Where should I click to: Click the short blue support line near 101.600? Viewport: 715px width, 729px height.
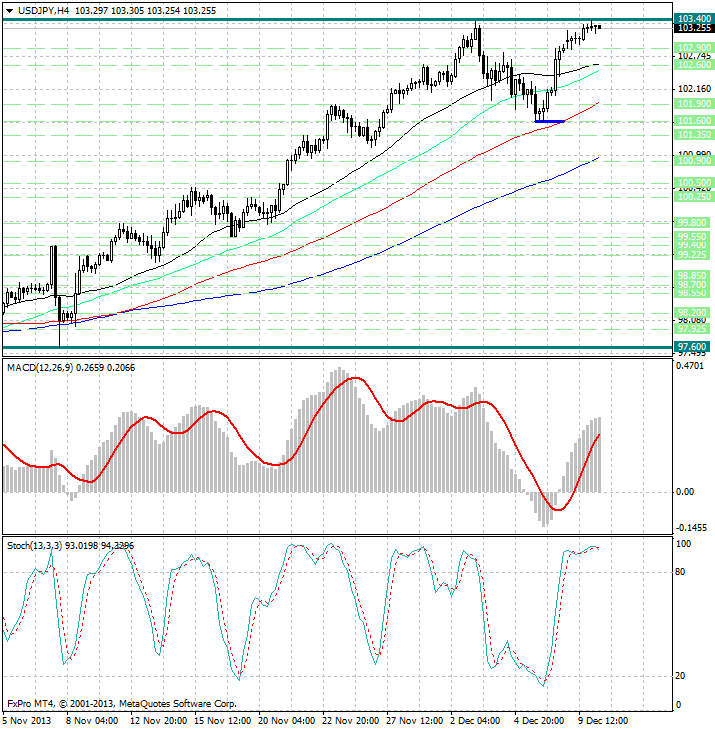pyautogui.click(x=549, y=121)
